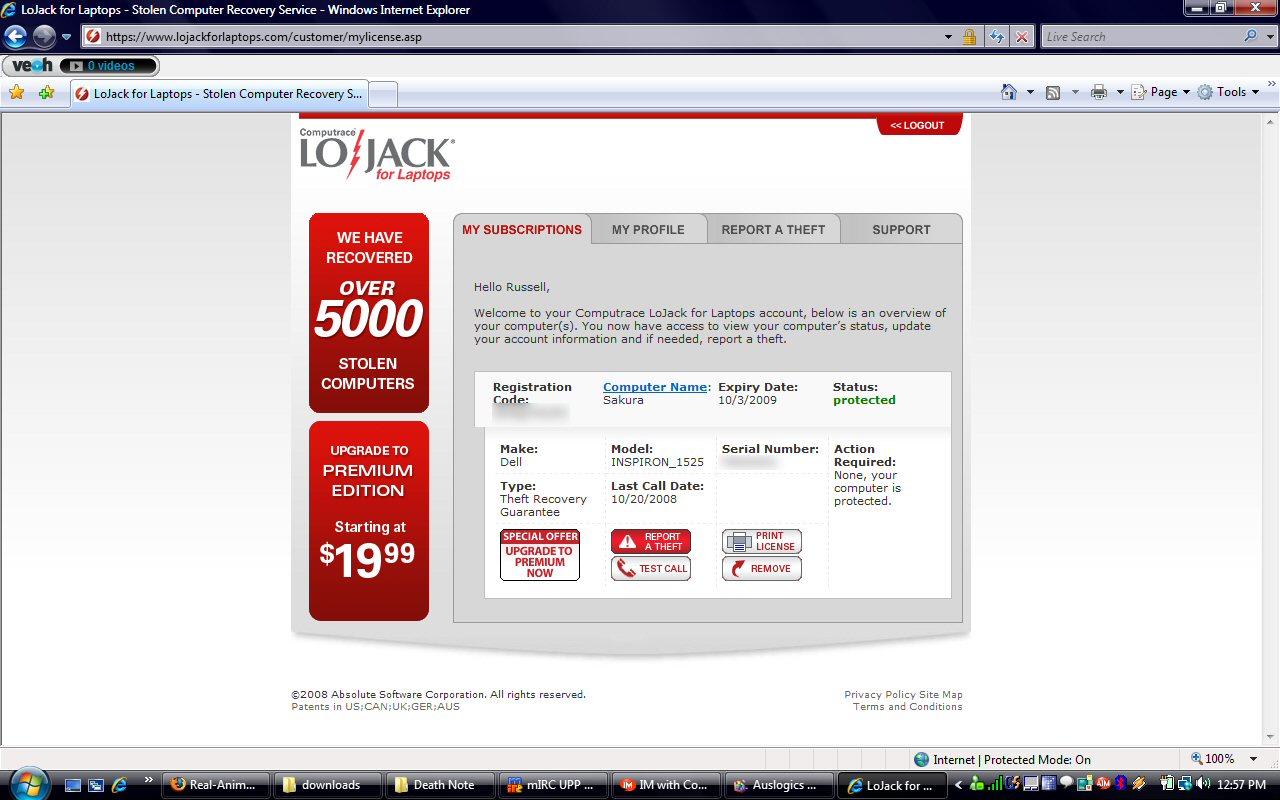Click the Report a Theft red button
The image size is (1280, 800).
[651, 541]
